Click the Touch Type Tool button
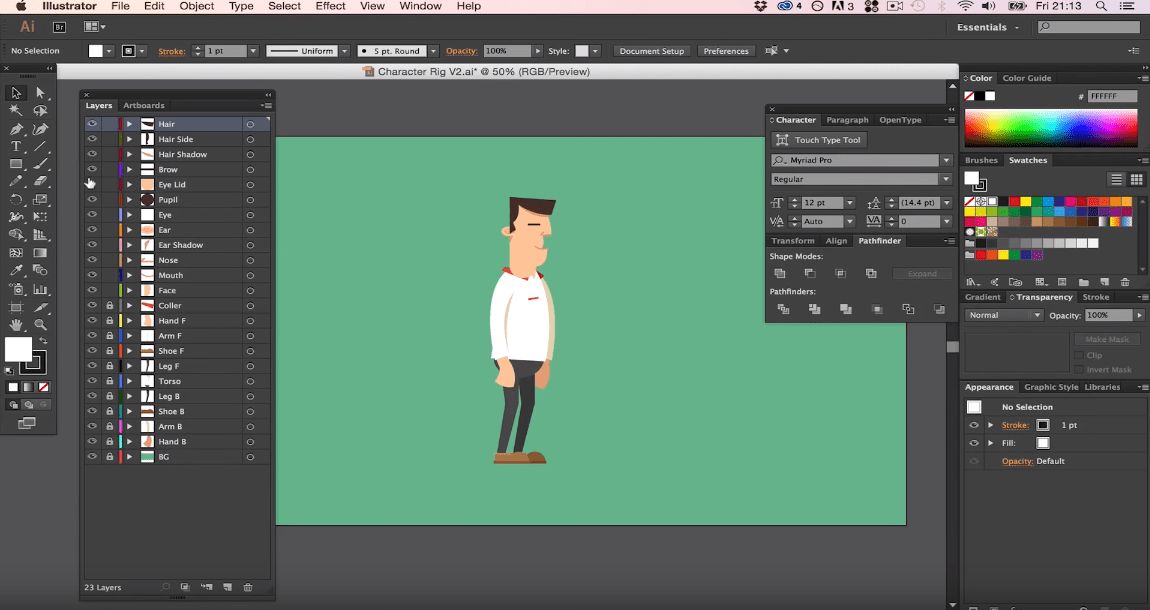 tap(818, 140)
